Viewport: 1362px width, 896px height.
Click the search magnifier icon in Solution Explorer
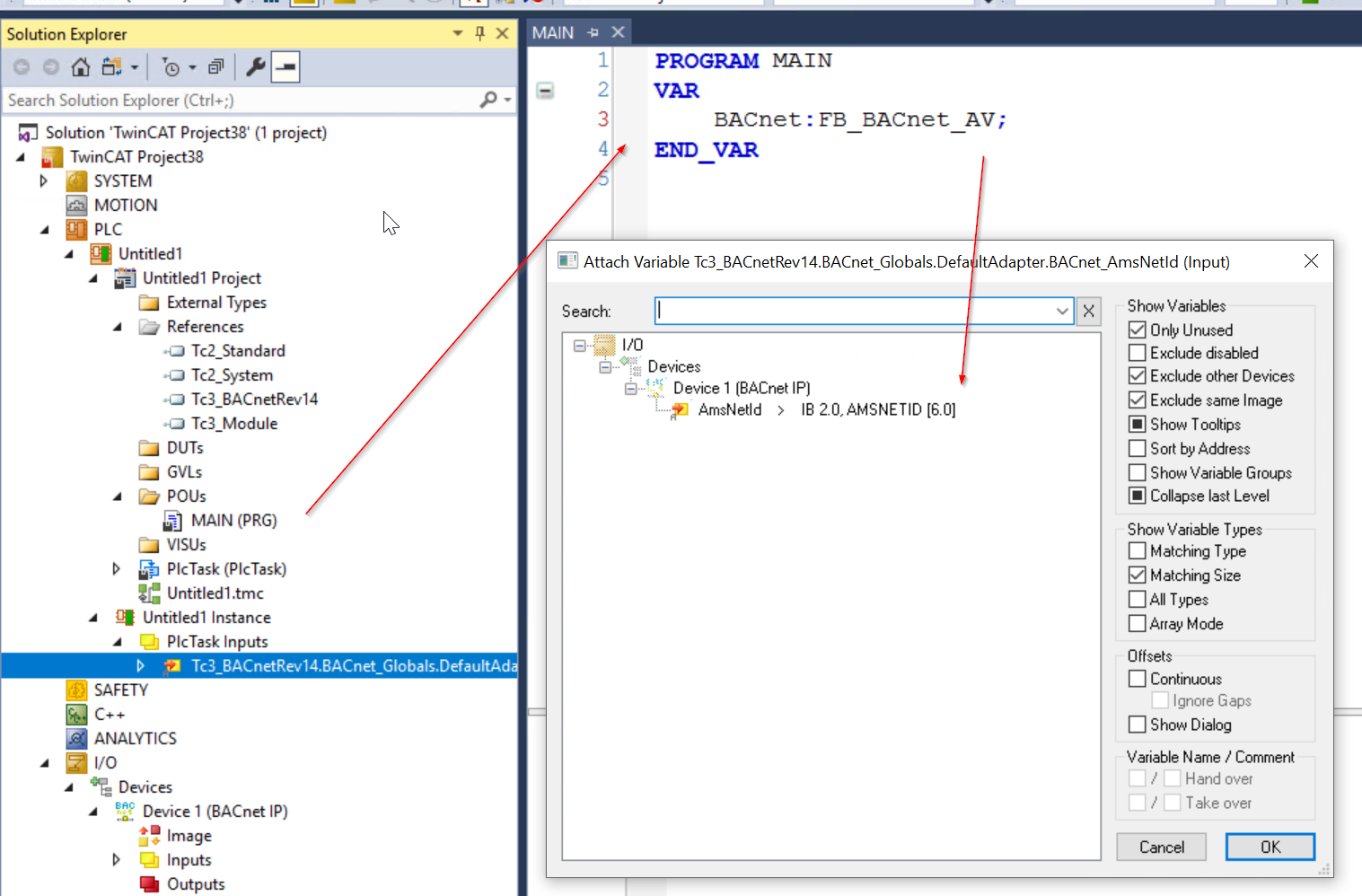(488, 100)
